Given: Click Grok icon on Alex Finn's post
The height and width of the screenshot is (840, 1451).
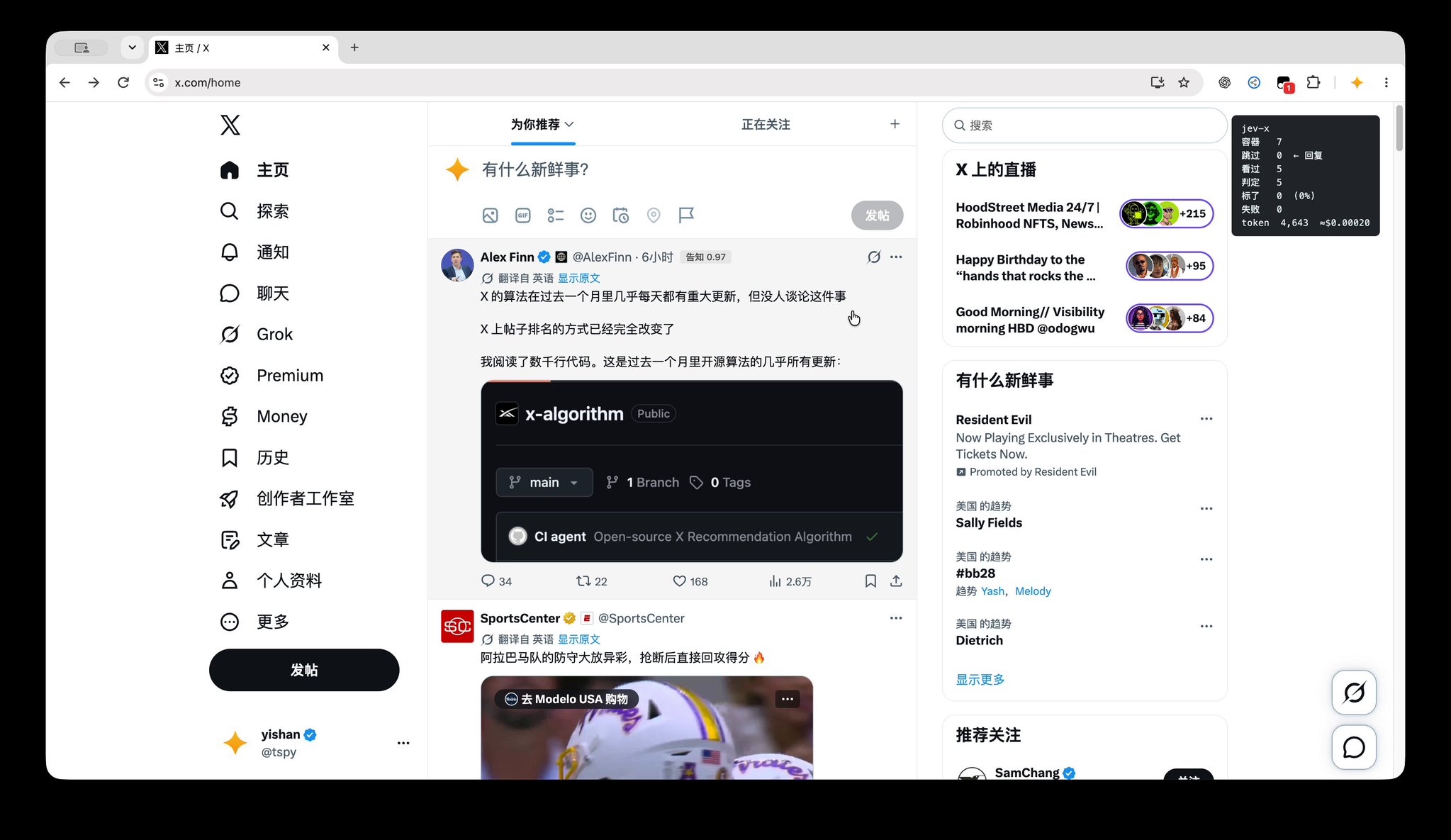Looking at the screenshot, I should click(873, 257).
